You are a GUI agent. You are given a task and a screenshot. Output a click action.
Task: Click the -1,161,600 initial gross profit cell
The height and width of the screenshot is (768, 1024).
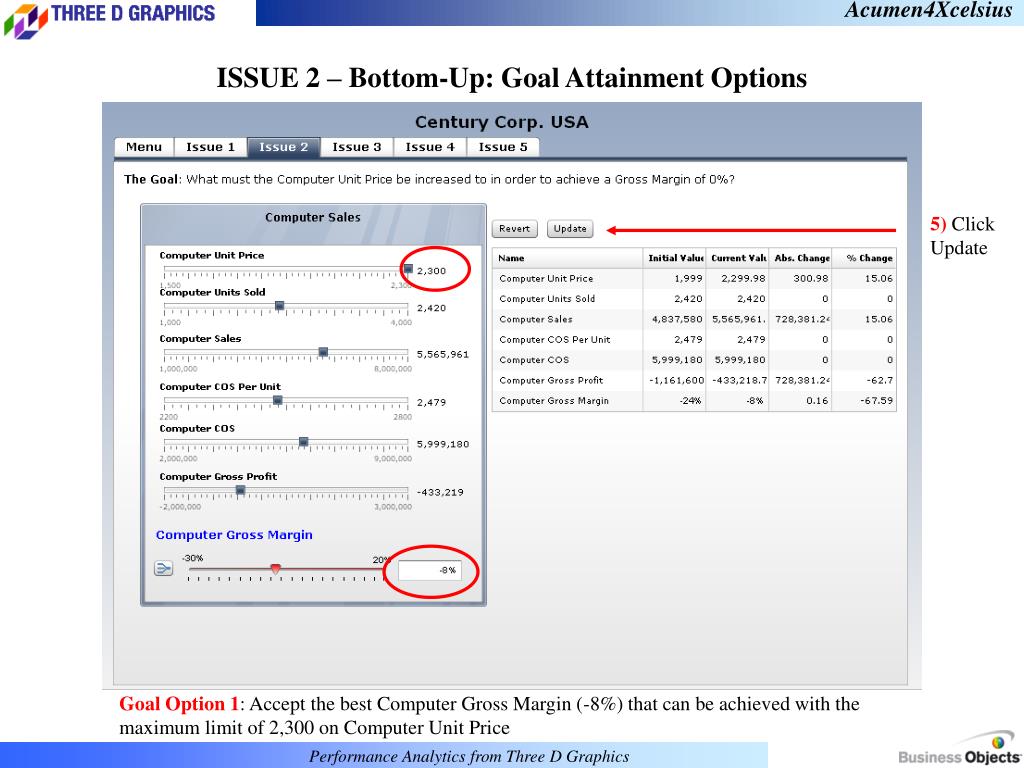675,380
